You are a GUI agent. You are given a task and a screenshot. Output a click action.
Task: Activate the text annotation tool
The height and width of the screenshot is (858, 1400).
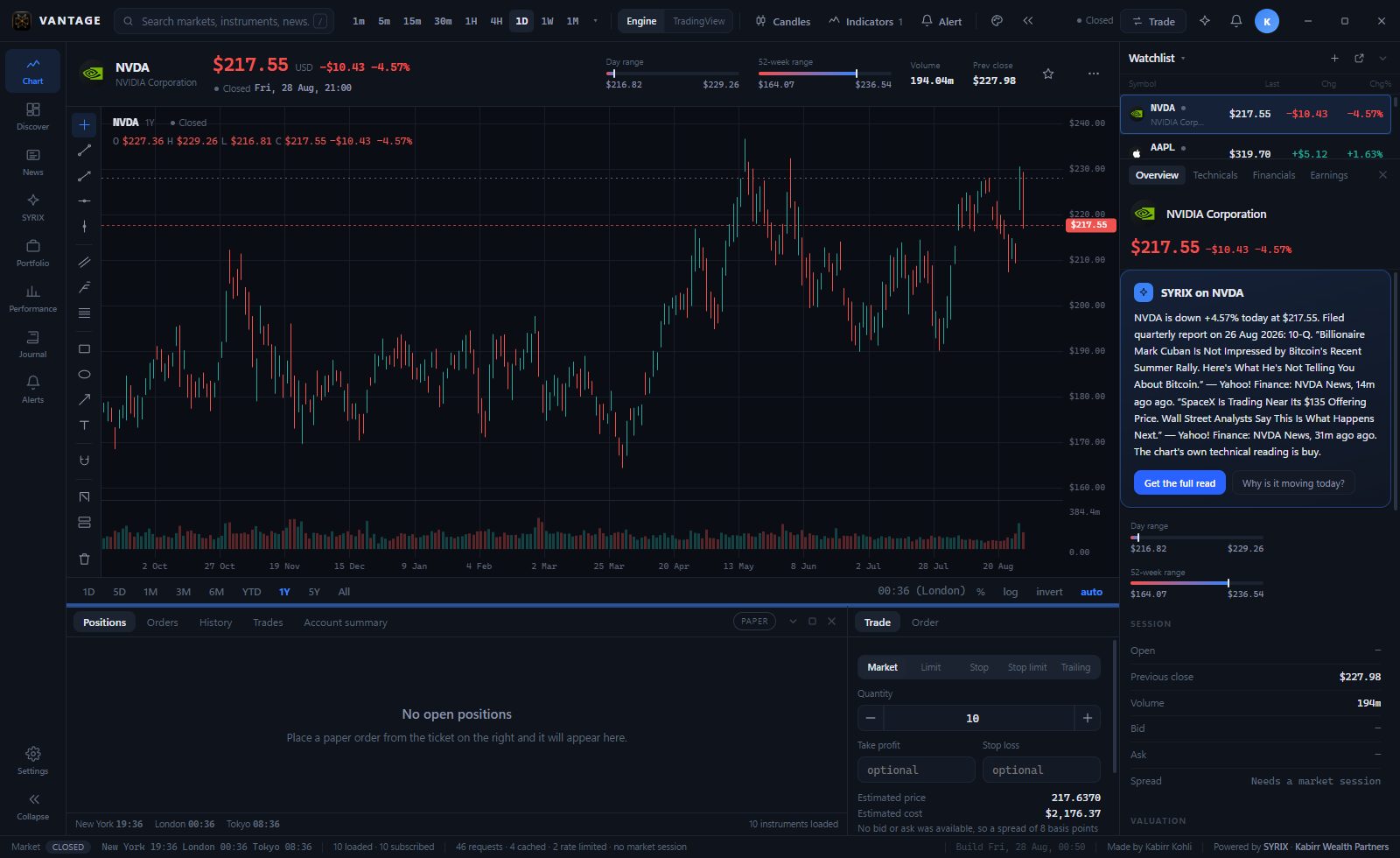pos(84,425)
